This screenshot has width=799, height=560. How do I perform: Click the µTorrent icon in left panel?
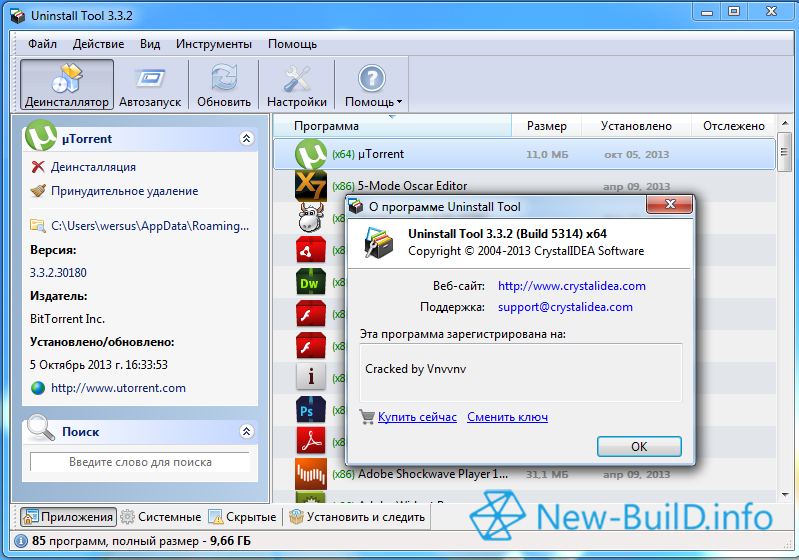click(x=41, y=135)
